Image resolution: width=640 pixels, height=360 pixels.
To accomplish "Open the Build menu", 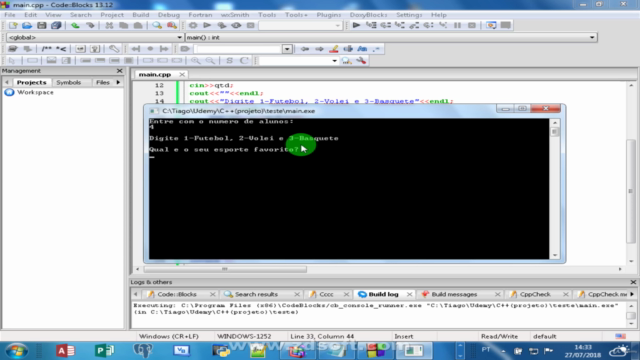I will tap(140, 15).
